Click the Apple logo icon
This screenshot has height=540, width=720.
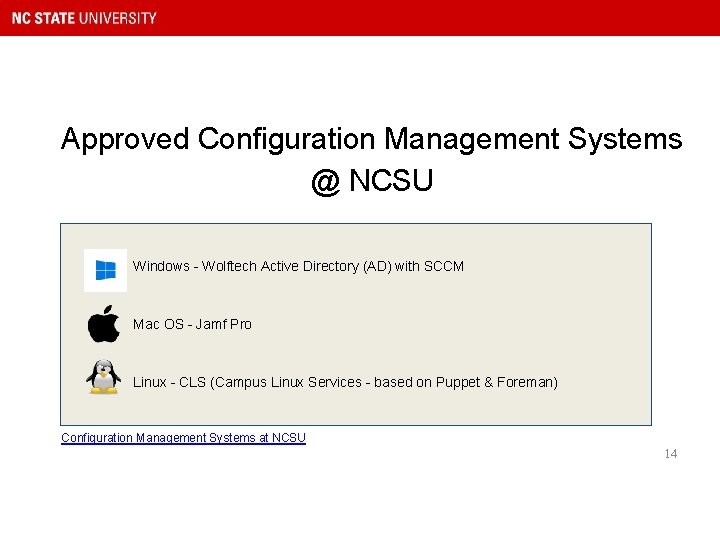[104, 324]
